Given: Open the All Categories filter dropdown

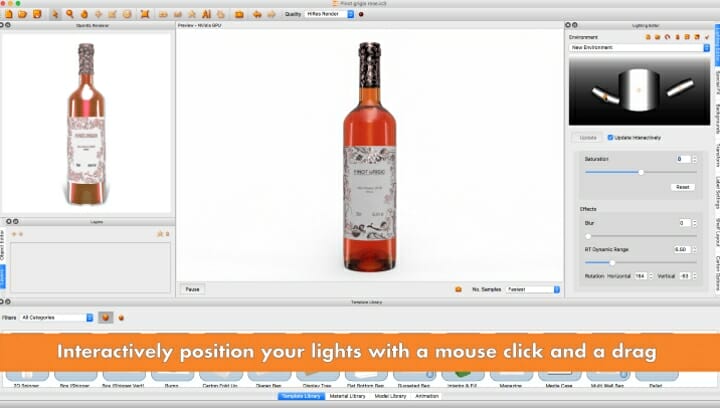Looking at the screenshot, I should (x=56, y=317).
